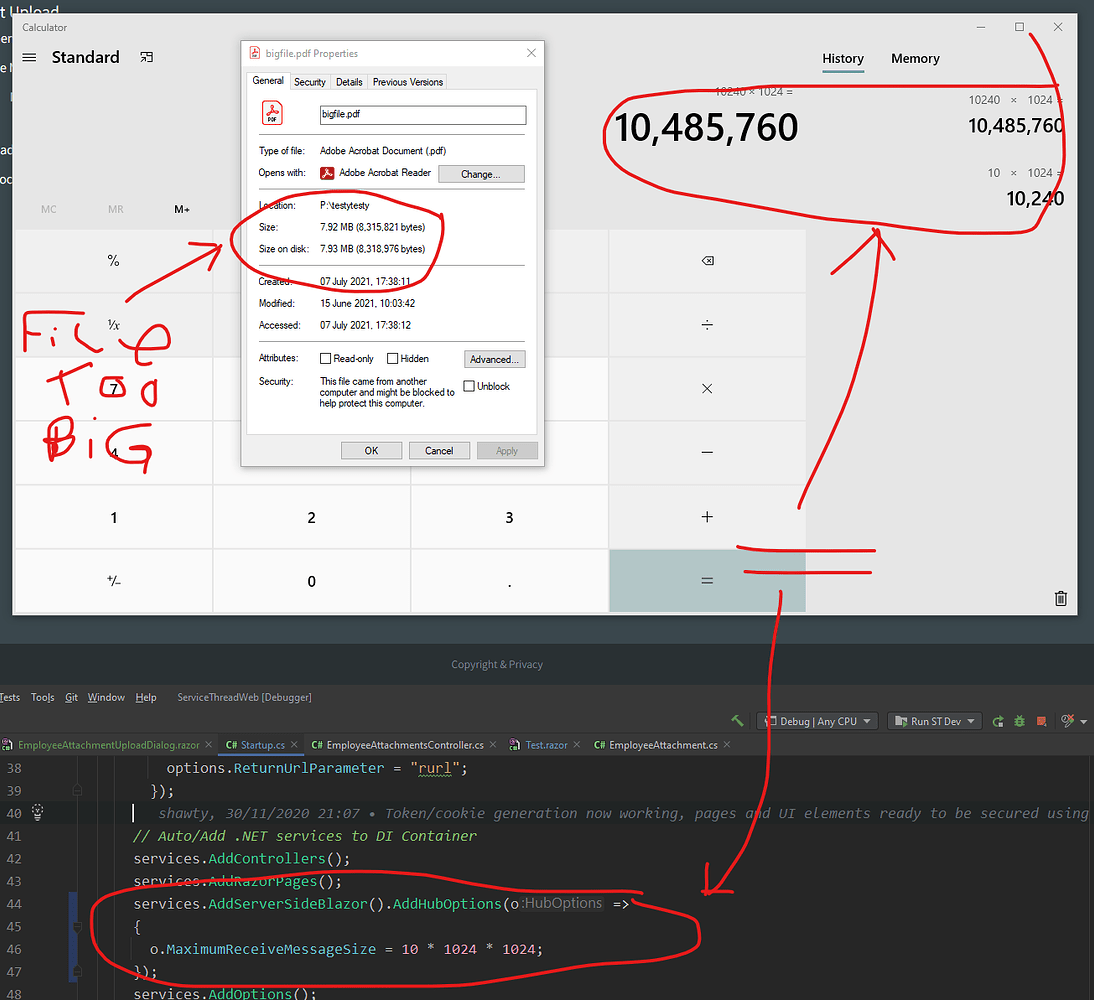
Task: Click the keep-on-top icon beside Standard
Action: coord(146,57)
